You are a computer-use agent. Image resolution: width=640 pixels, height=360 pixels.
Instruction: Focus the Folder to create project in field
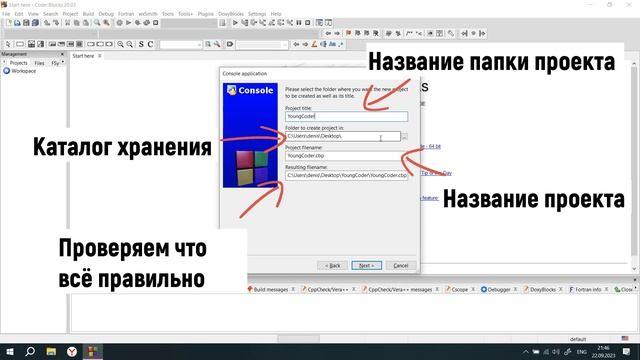click(x=343, y=136)
